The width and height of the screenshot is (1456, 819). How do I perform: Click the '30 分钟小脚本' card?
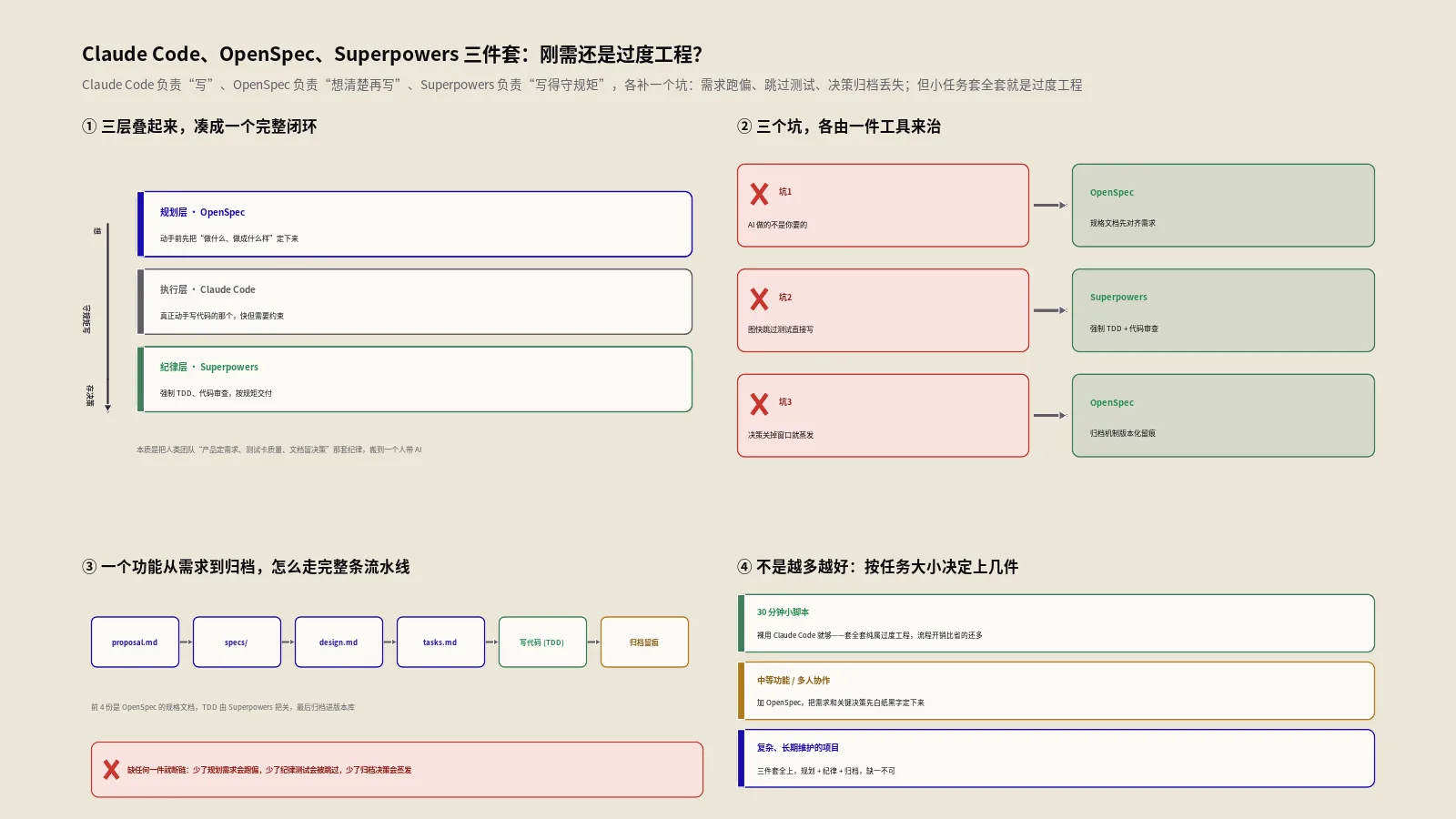pyautogui.click(x=1056, y=623)
